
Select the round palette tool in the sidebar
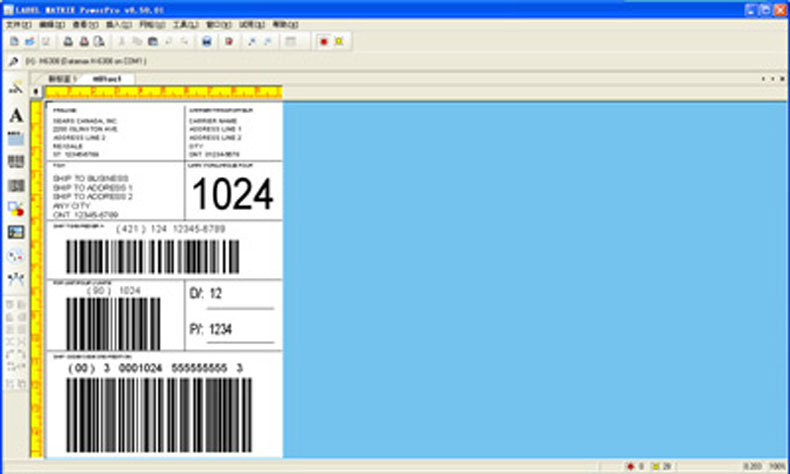pos(16,256)
